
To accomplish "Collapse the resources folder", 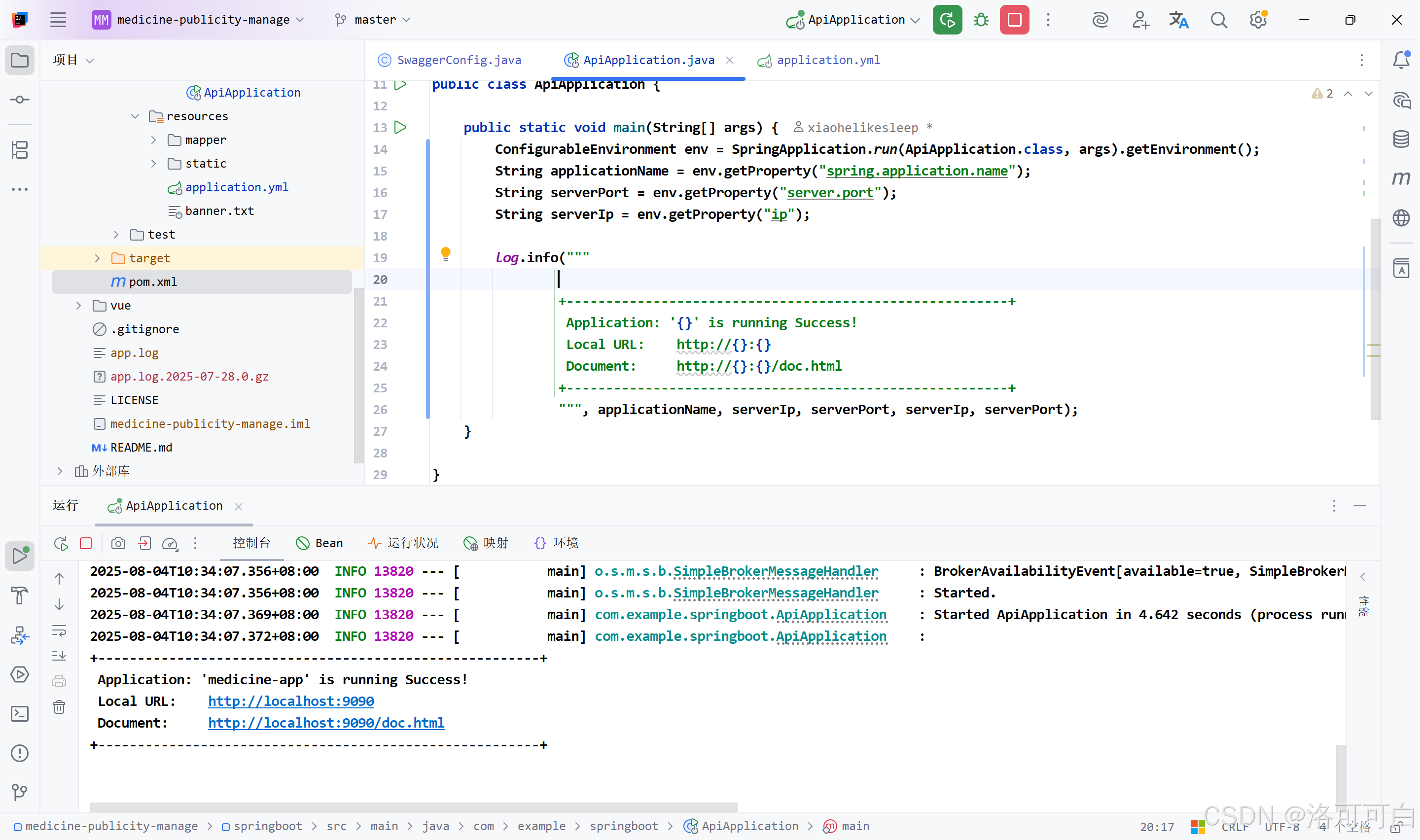I will (x=135, y=116).
